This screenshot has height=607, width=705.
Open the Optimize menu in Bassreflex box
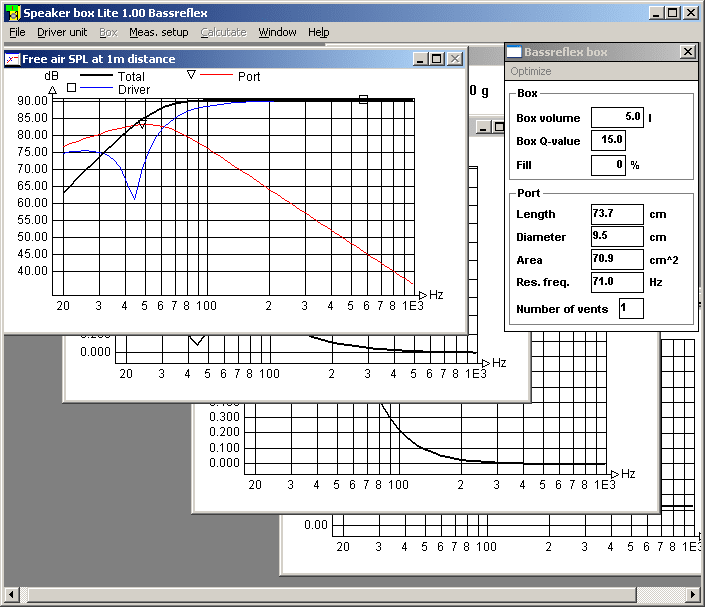point(530,72)
